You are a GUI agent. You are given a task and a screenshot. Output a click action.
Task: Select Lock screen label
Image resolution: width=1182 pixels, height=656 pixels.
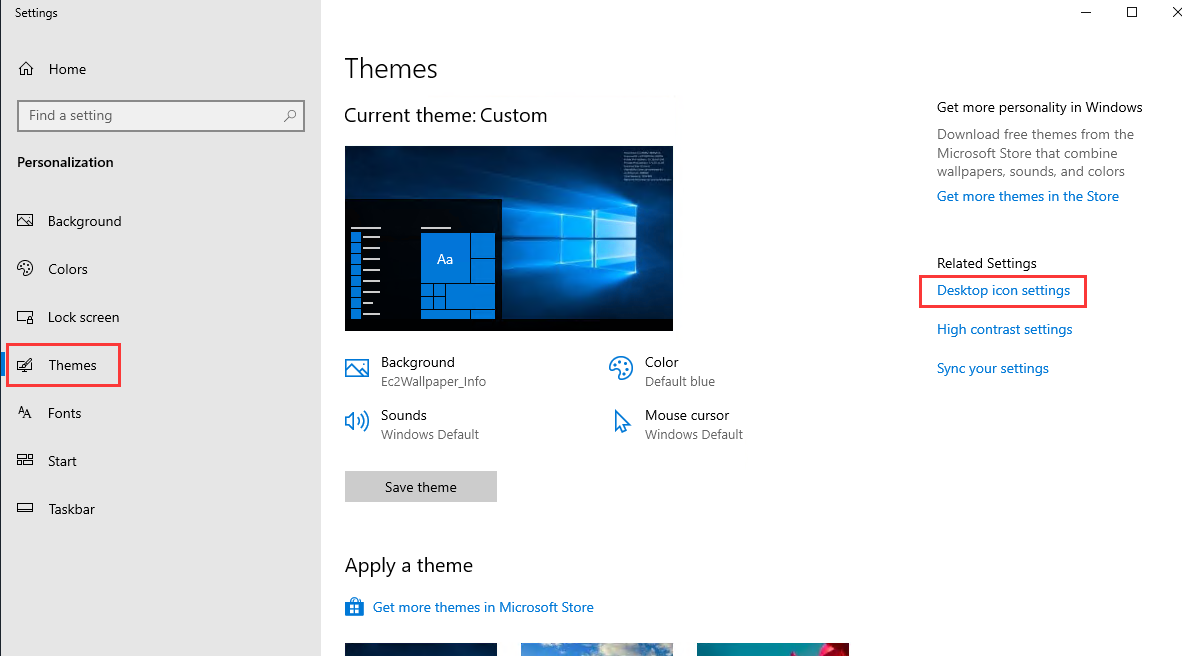84,317
